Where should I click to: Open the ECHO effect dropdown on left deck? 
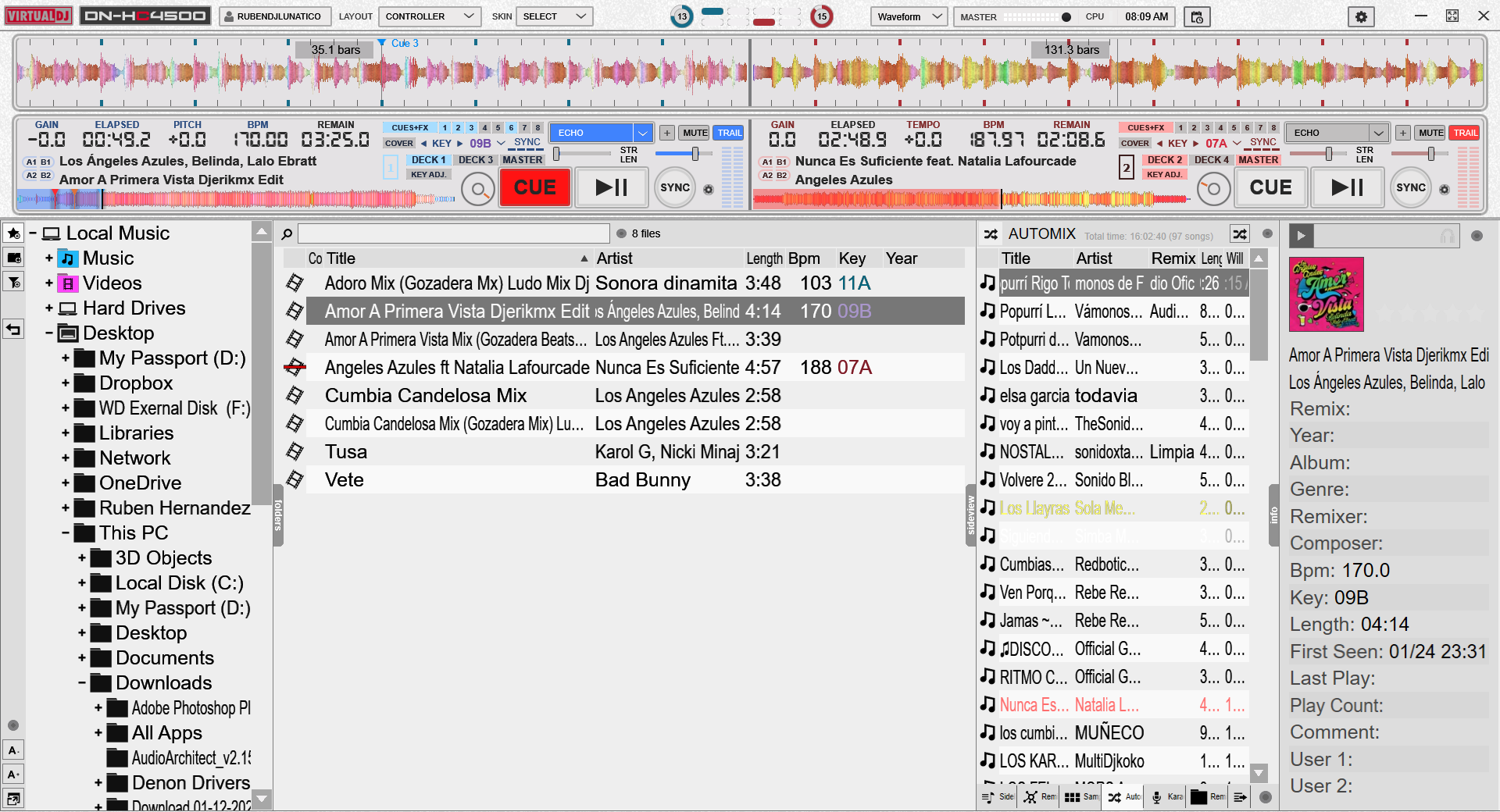click(642, 133)
